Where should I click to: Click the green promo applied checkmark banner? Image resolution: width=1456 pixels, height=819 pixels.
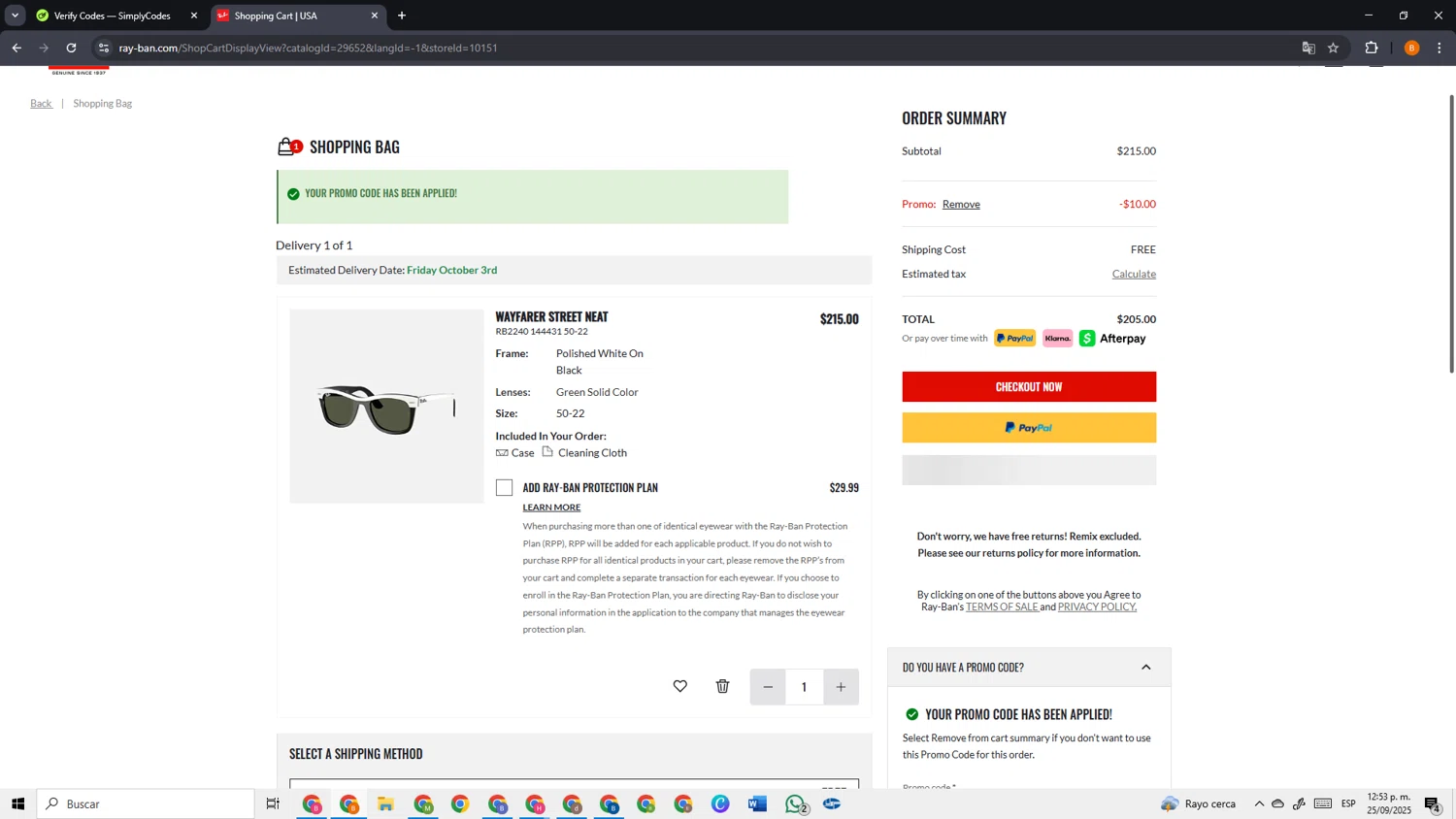(x=532, y=197)
